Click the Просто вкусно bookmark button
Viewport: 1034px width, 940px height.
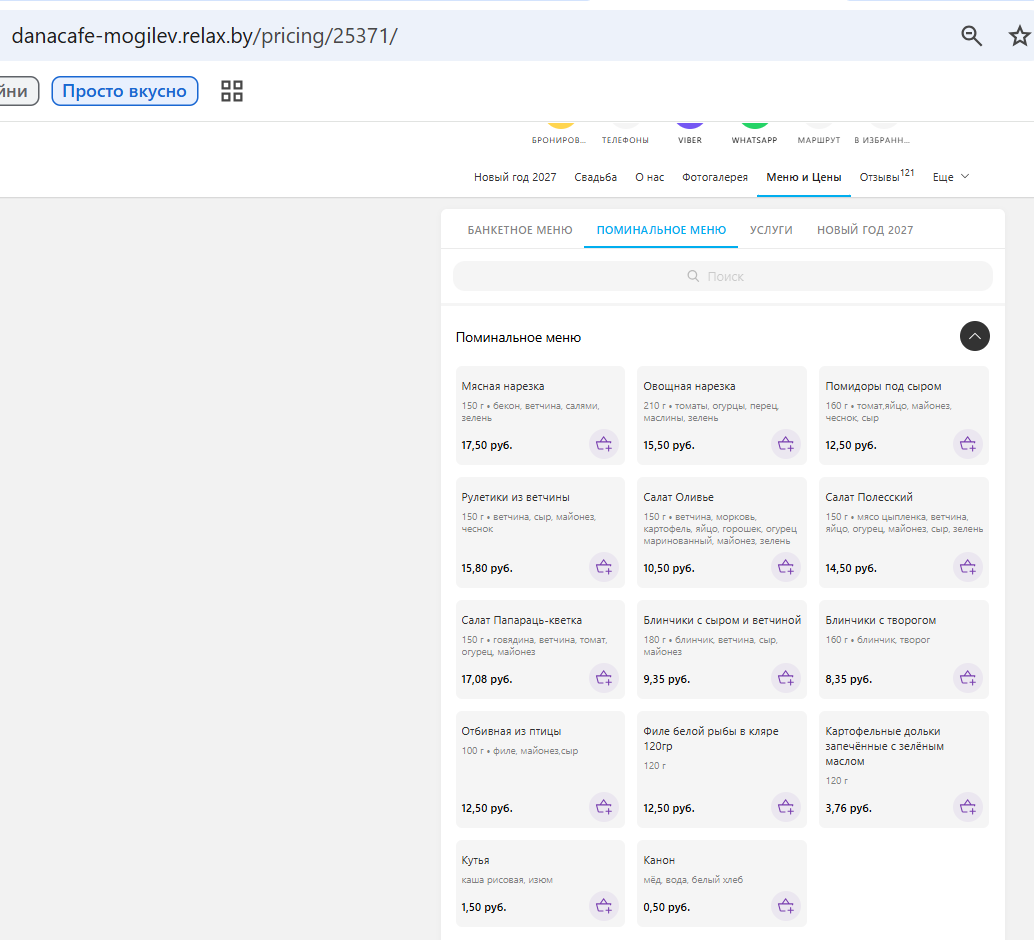[125, 91]
